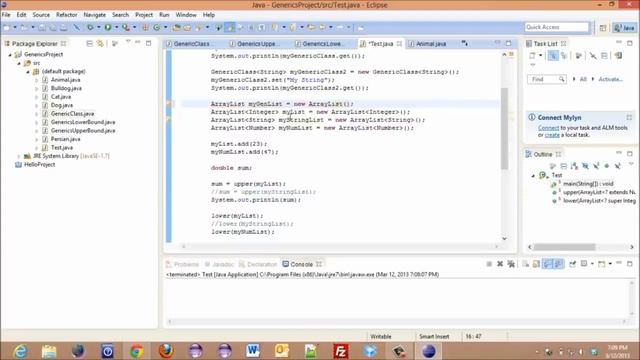Click the Last Edit Location toolbar icon
The image size is (640, 360).
tap(311, 27)
